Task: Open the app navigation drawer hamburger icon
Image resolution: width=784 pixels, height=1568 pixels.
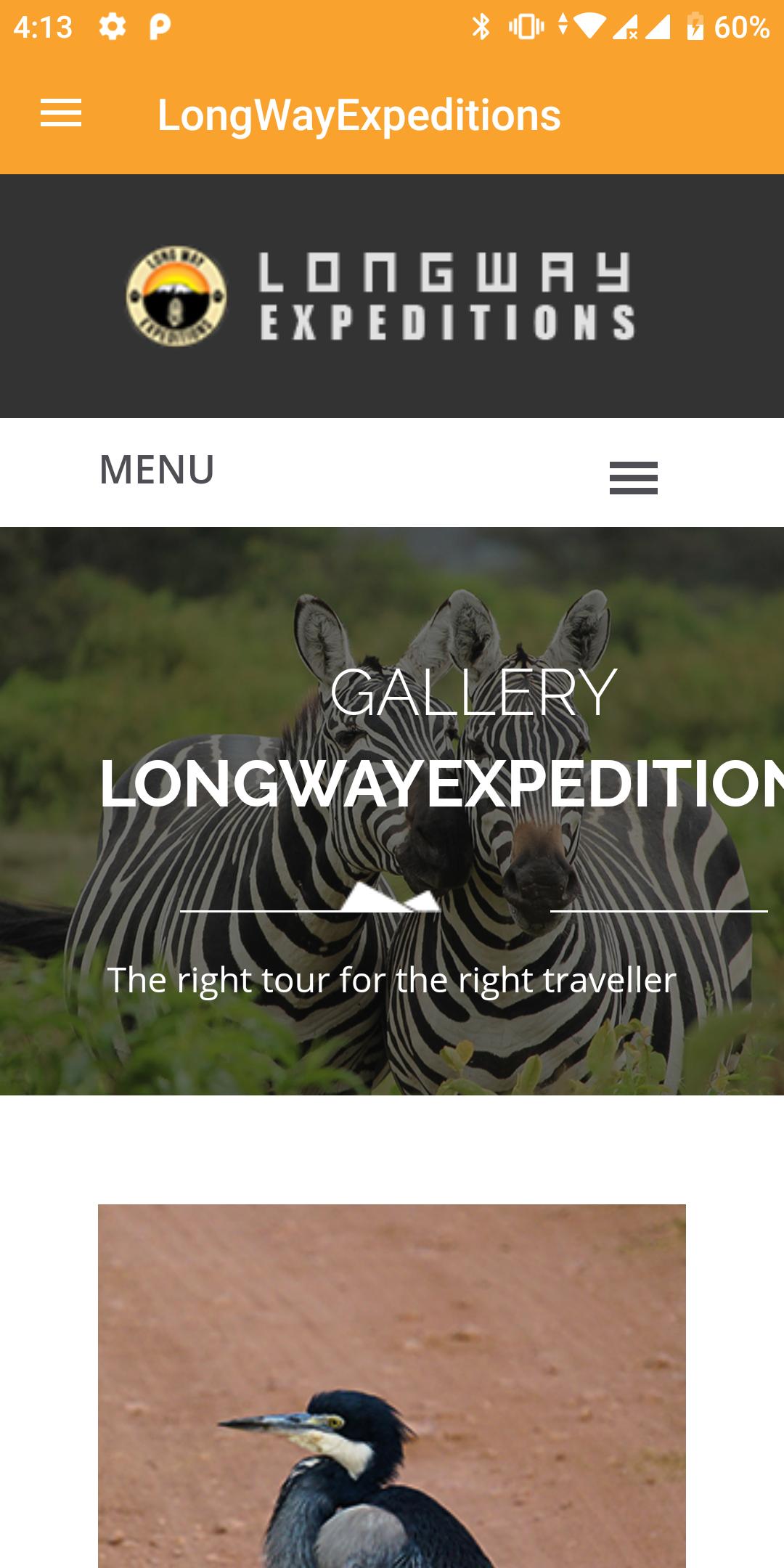Action: coord(61,114)
